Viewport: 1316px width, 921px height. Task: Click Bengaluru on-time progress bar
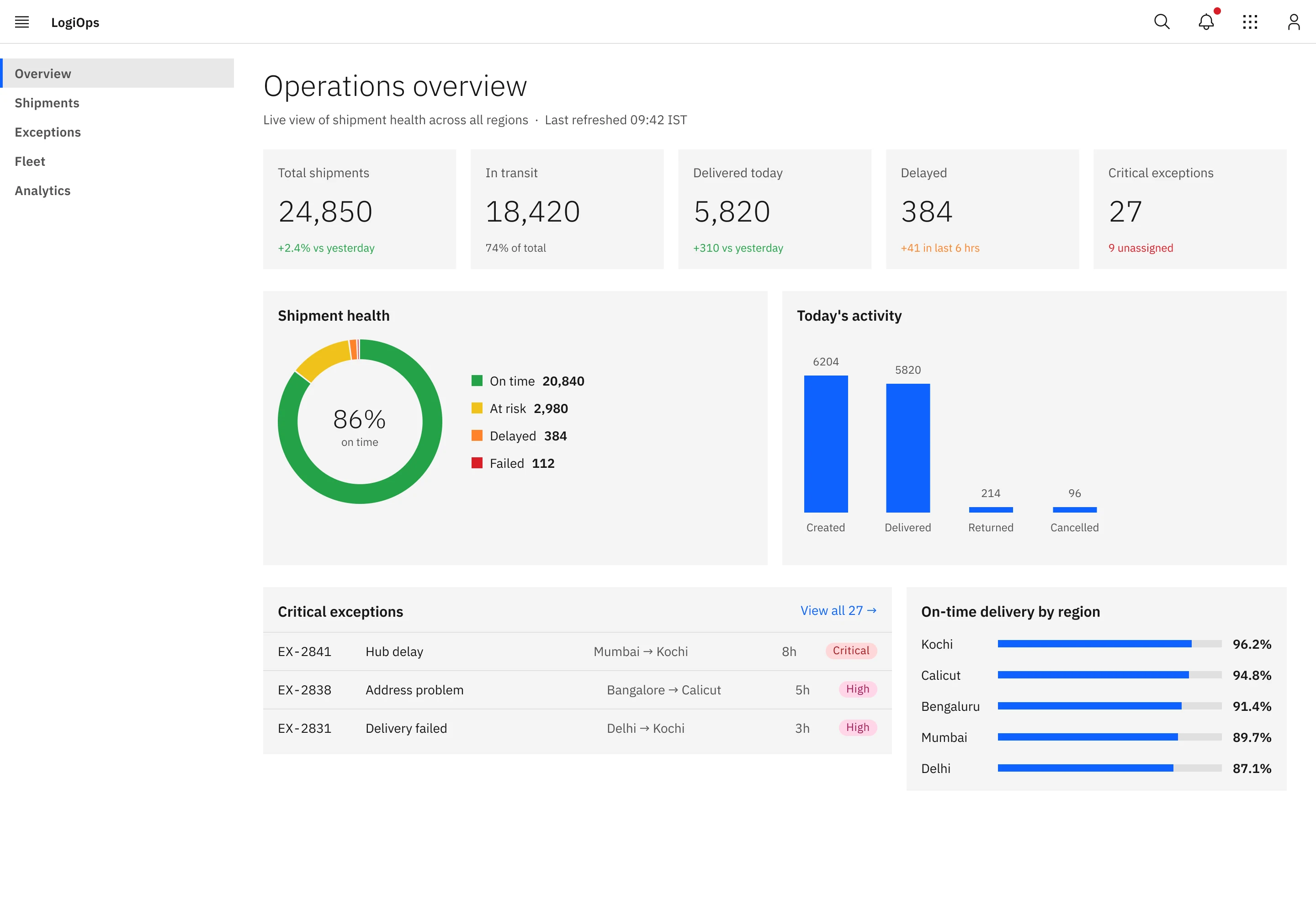click(x=1109, y=706)
